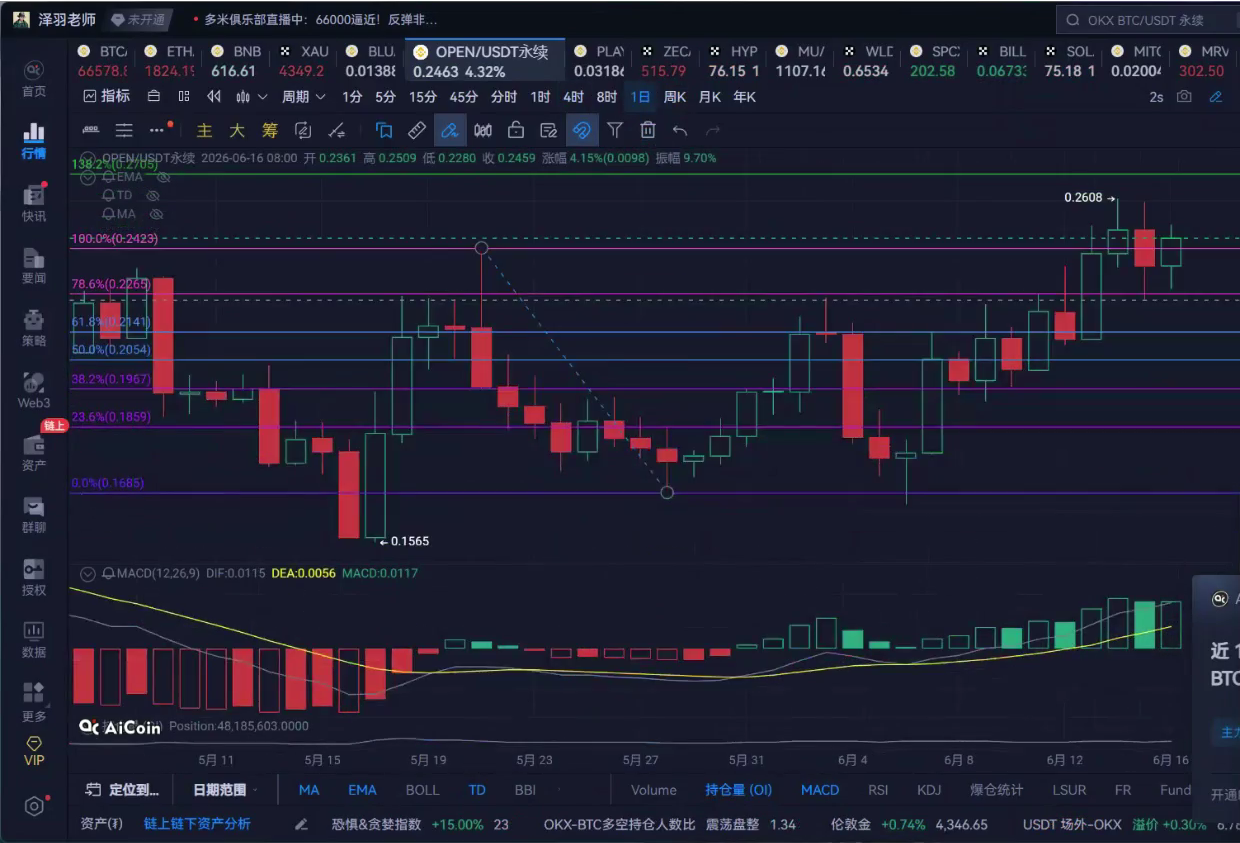Toggle the magnet snap mode
This screenshot has height=843, width=1240.
pyautogui.click(x=582, y=130)
